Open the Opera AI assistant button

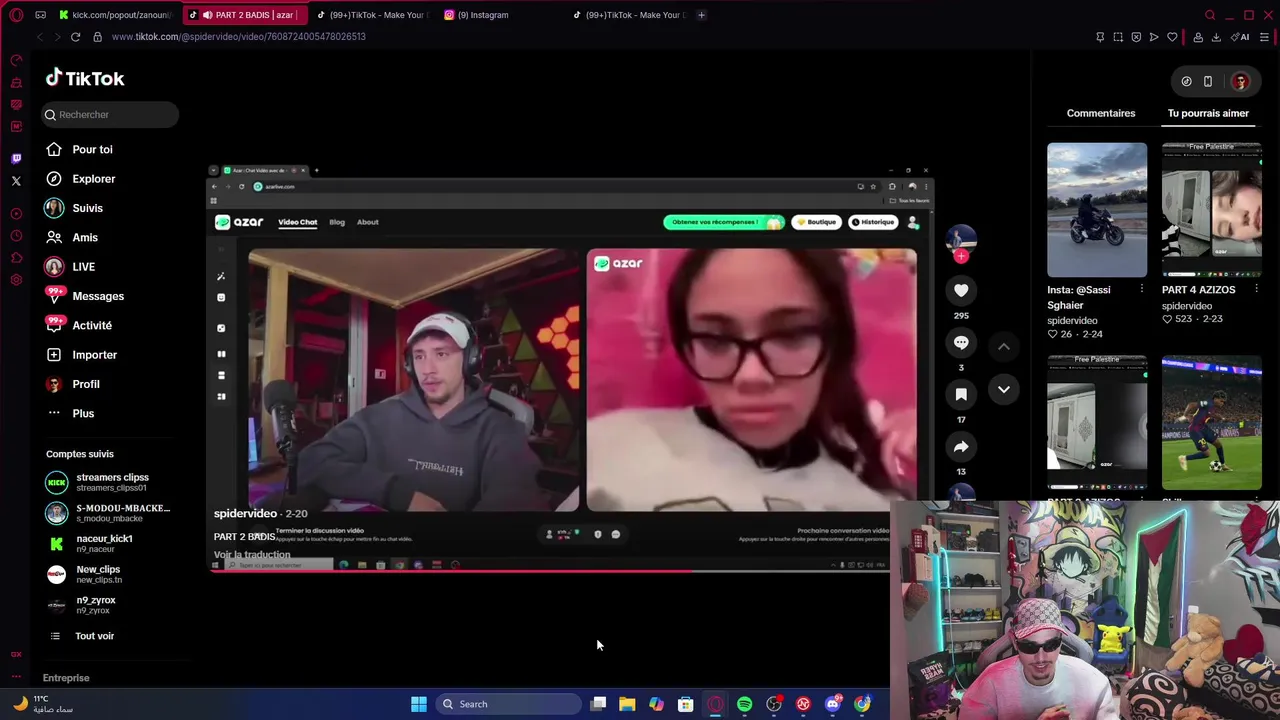[x=1241, y=37]
